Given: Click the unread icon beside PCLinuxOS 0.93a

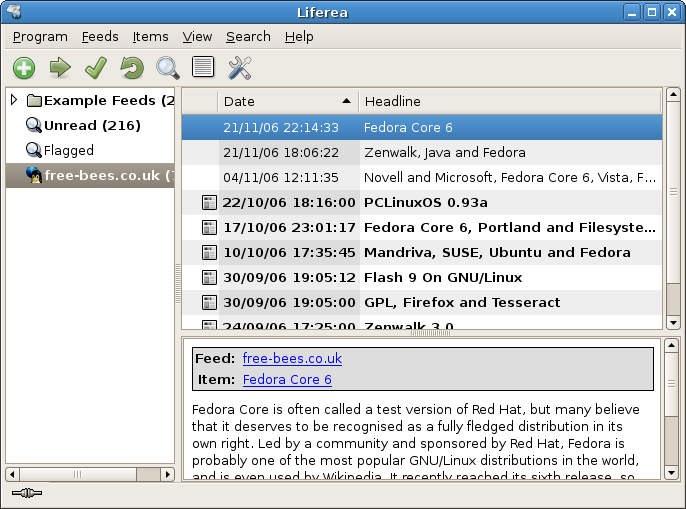Looking at the screenshot, I should (x=209, y=203).
